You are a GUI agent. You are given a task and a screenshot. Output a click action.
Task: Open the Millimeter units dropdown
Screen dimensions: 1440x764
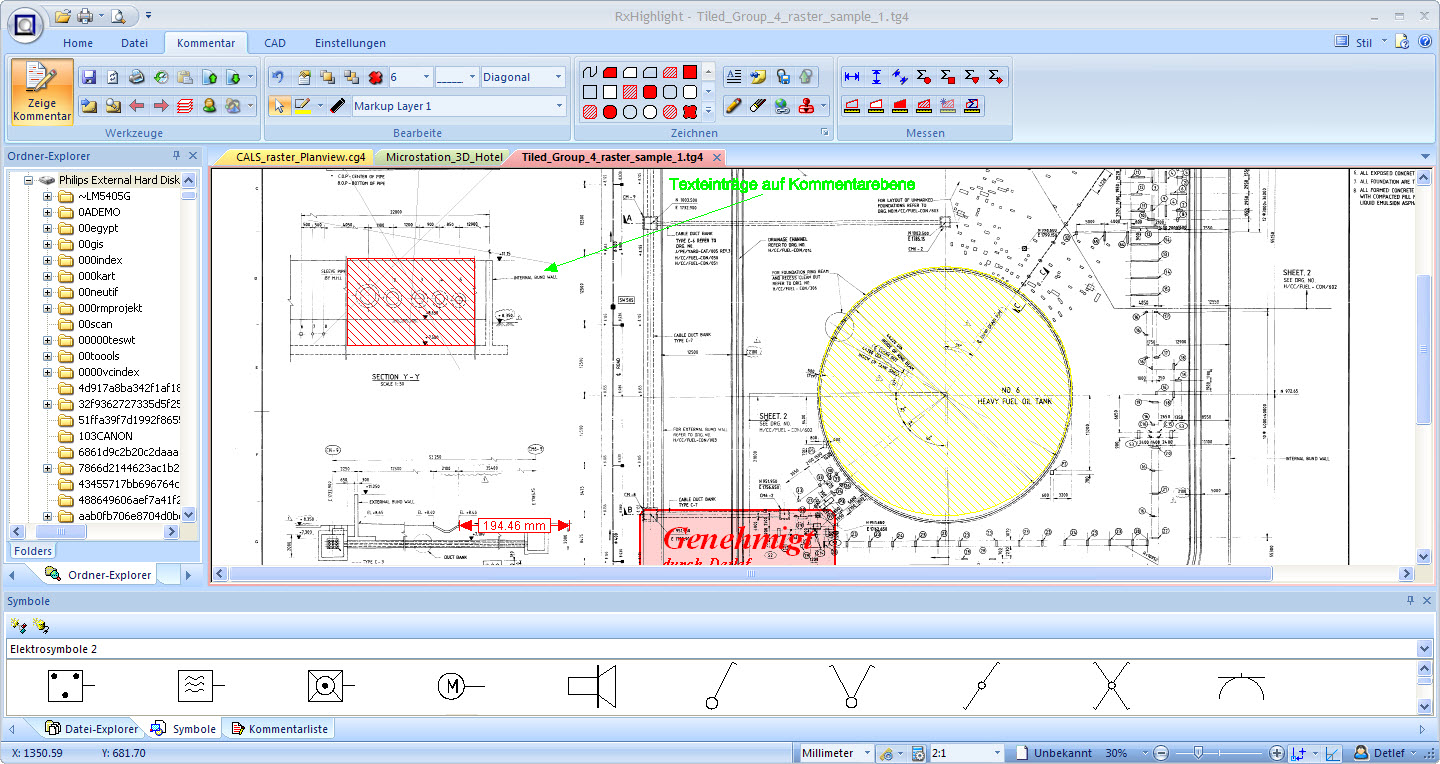[863, 753]
